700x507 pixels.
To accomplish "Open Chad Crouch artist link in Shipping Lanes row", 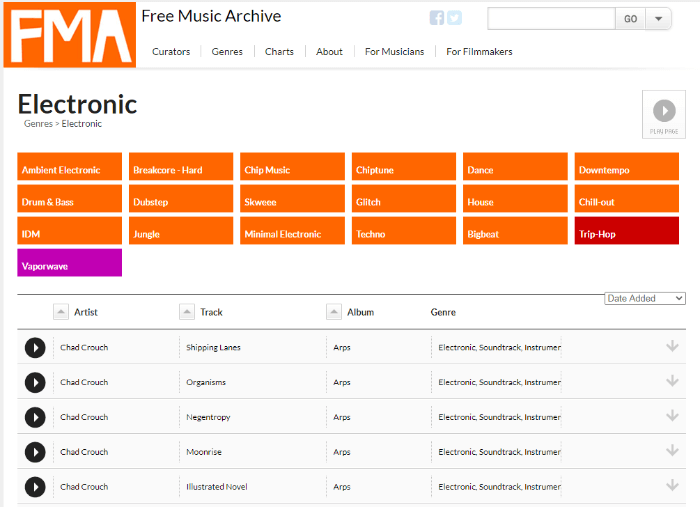I will pos(84,348).
